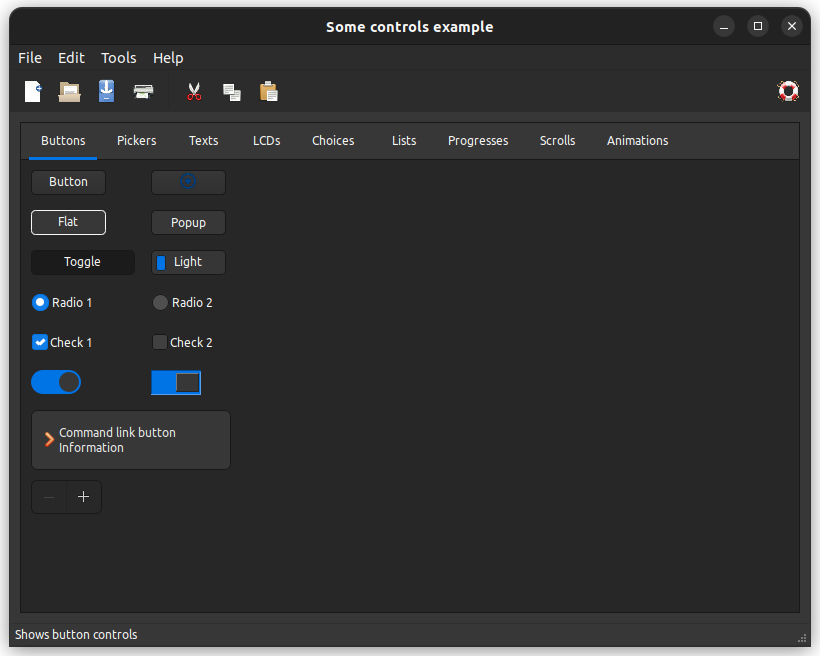
Task: Switch to the Pickers tab
Action: (136, 141)
